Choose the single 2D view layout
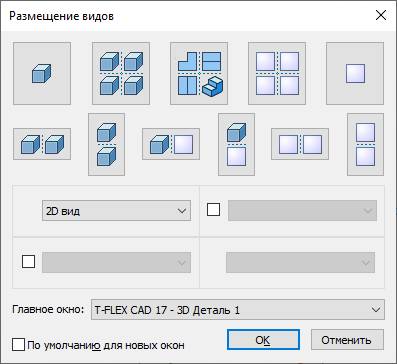 pos(355,73)
